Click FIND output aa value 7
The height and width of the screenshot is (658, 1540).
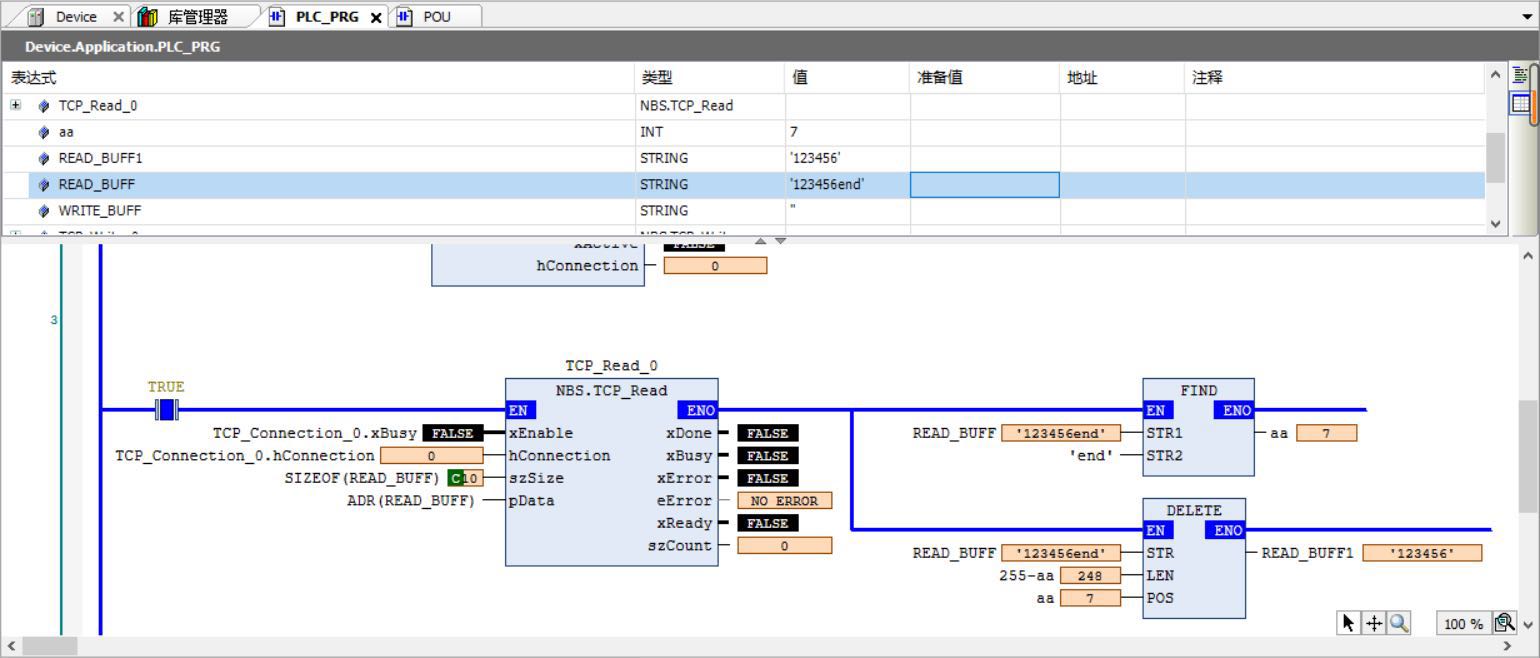point(1326,433)
